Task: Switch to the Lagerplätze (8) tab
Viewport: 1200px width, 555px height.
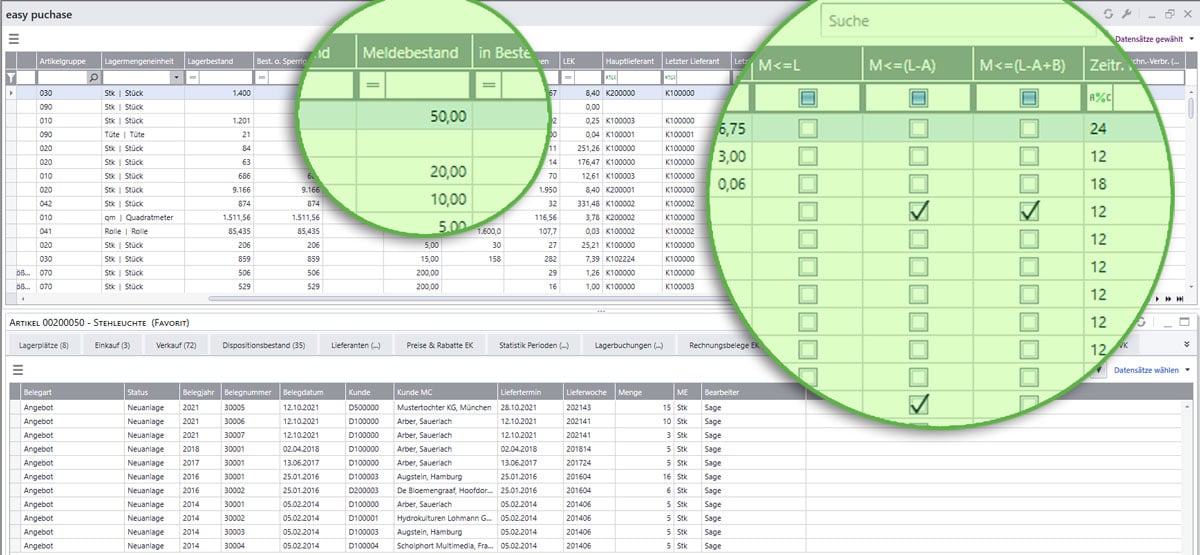Action: [x=44, y=344]
